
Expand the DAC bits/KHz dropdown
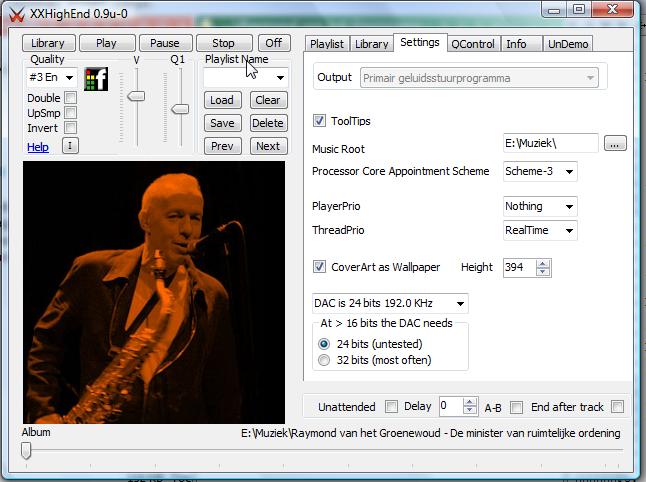[460, 304]
